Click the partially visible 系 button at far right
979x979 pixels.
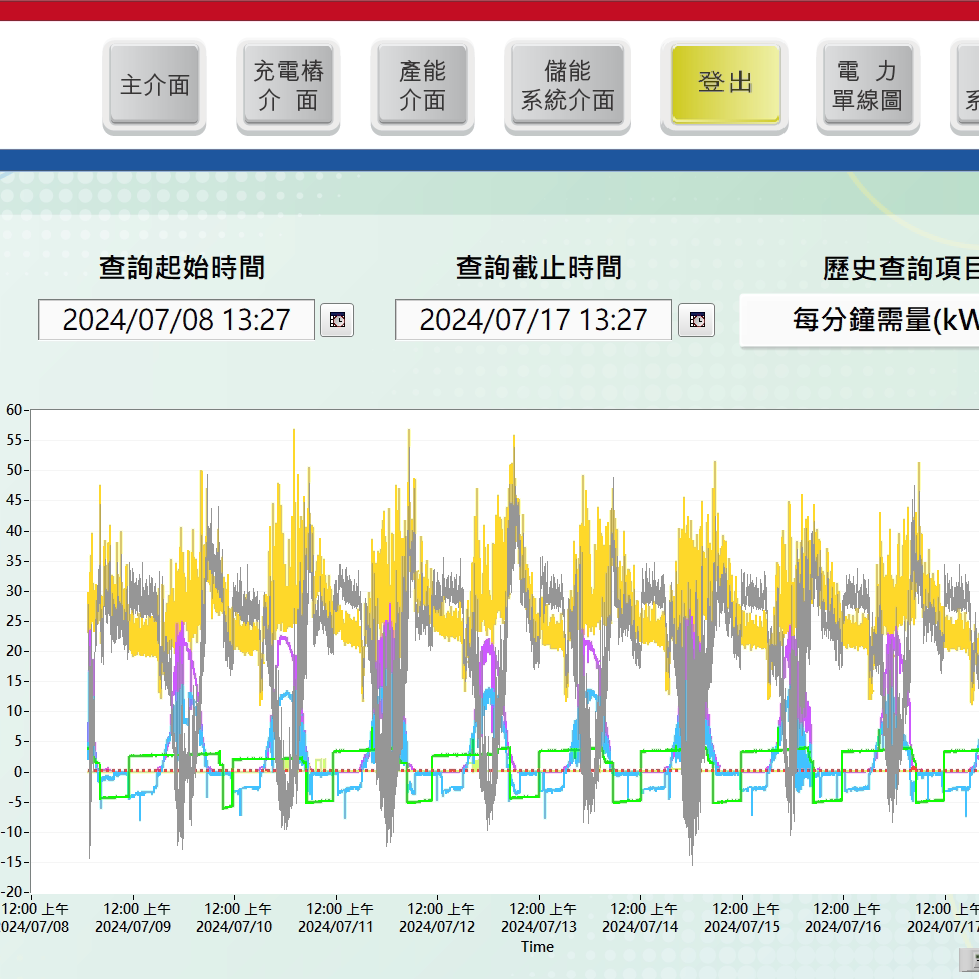[968, 85]
